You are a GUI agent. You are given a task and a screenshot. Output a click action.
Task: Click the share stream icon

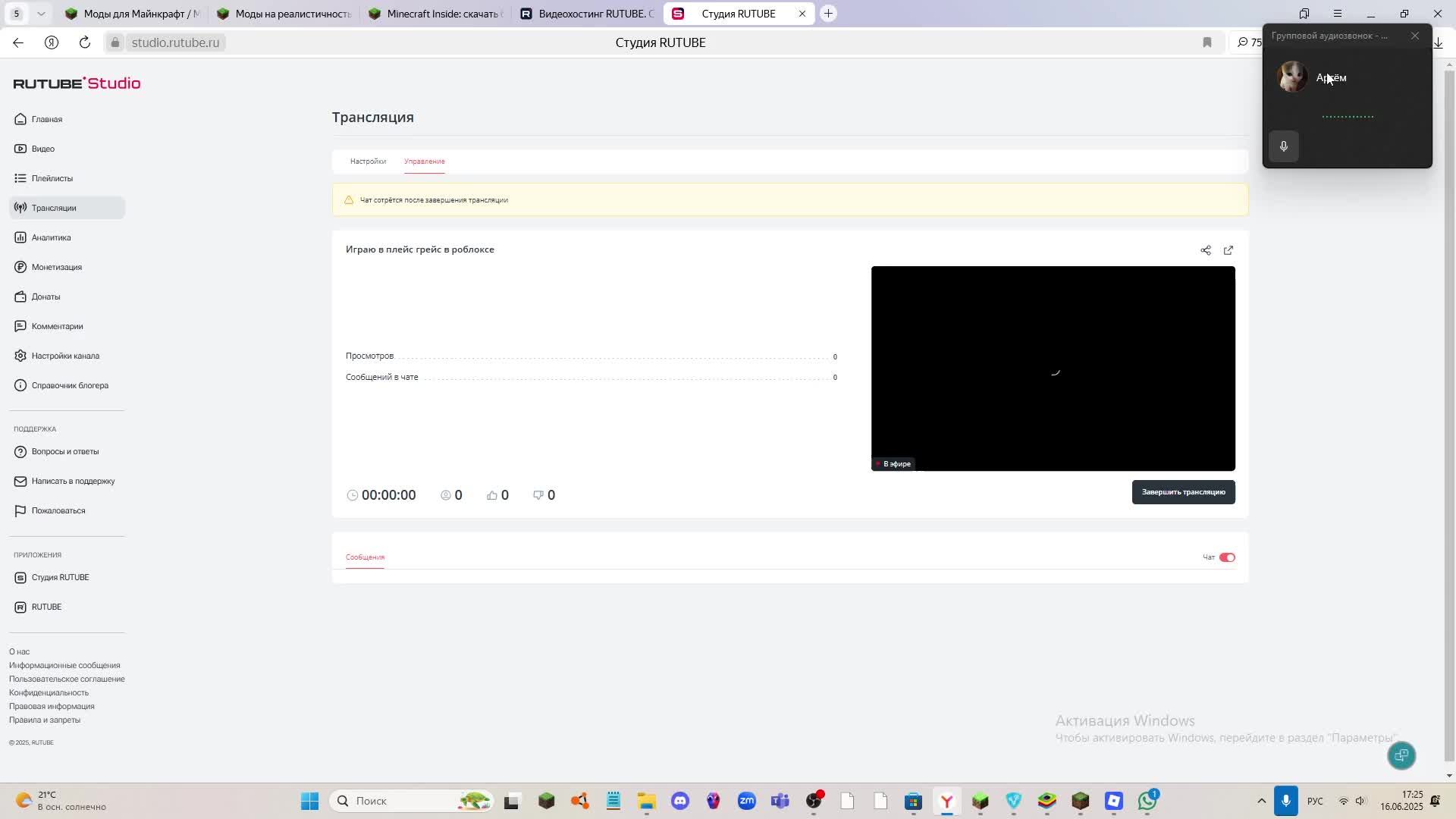pyautogui.click(x=1206, y=250)
